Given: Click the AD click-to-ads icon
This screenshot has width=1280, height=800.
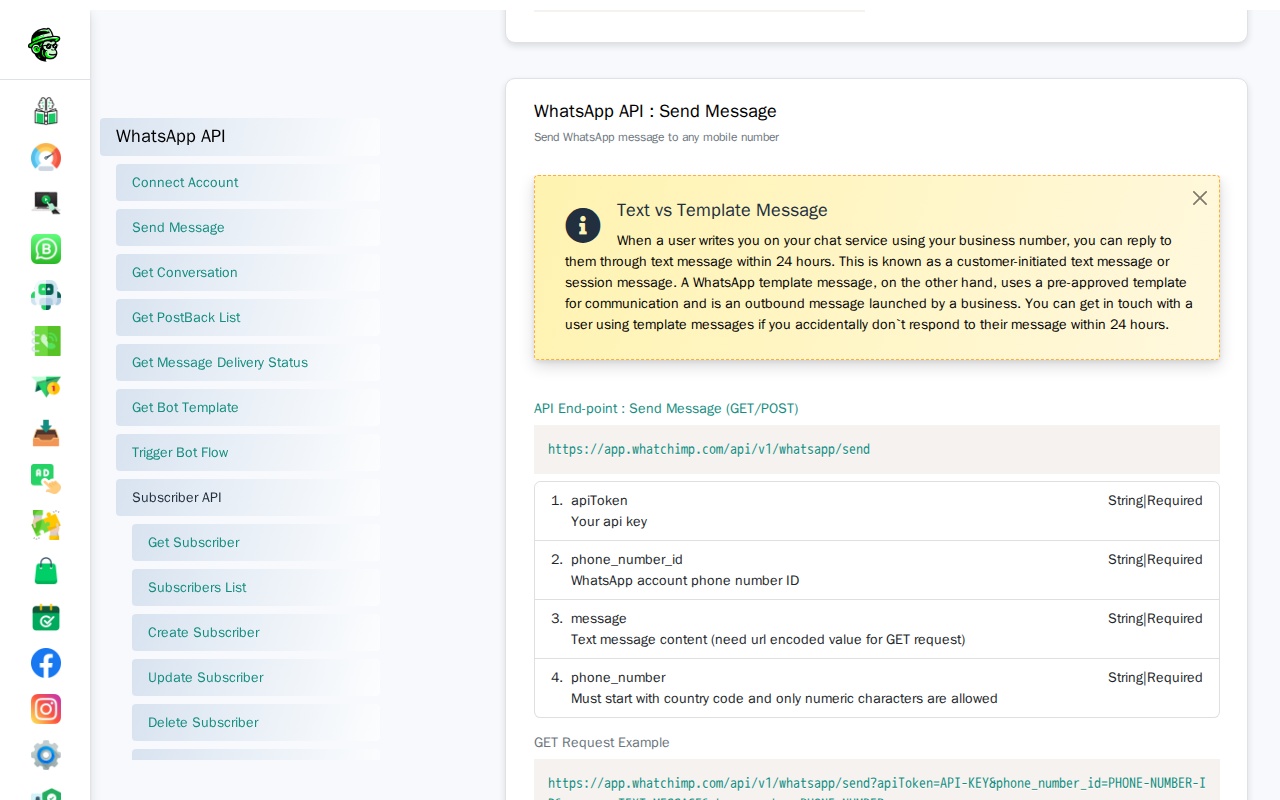Looking at the screenshot, I should [x=46, y=479].
